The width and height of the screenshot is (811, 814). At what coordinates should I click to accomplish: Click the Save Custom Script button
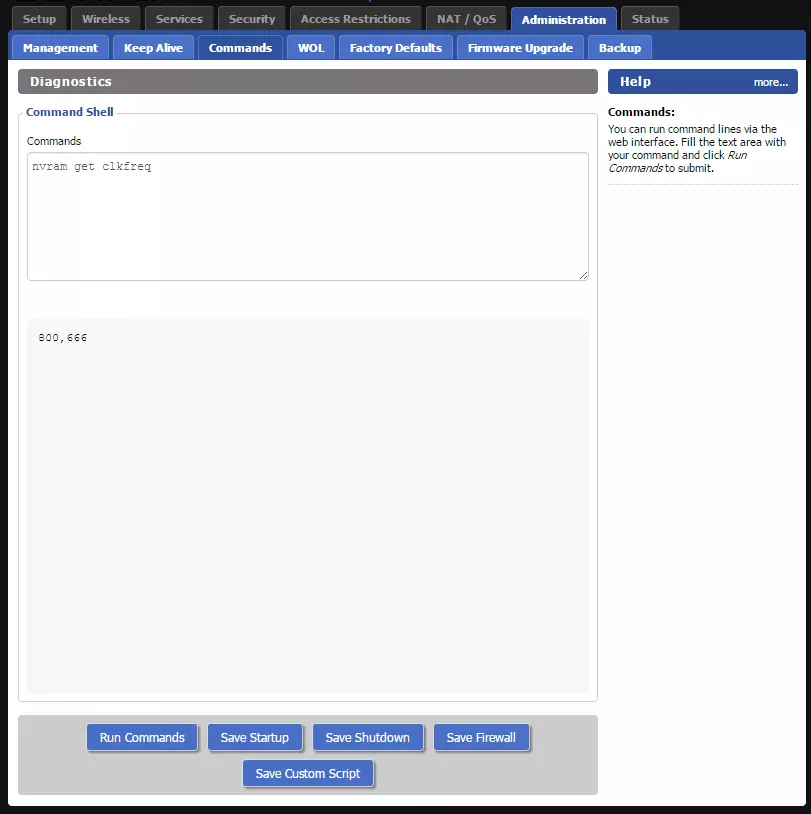(308, 774)
